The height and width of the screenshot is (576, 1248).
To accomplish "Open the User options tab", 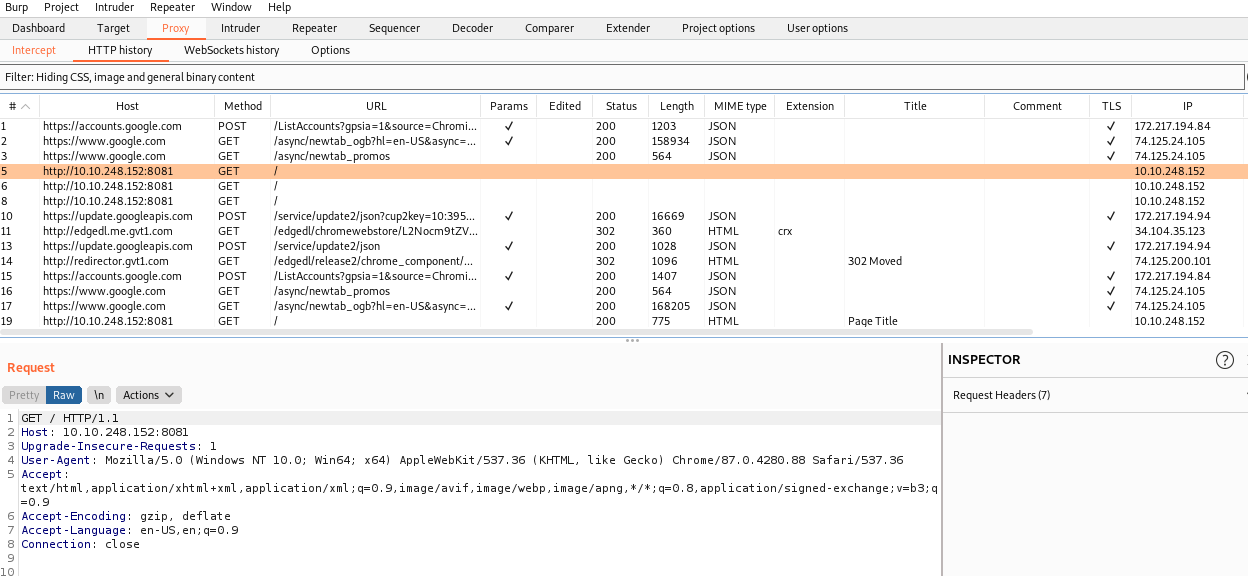I will pyautogui.click(x=817, y=28).
